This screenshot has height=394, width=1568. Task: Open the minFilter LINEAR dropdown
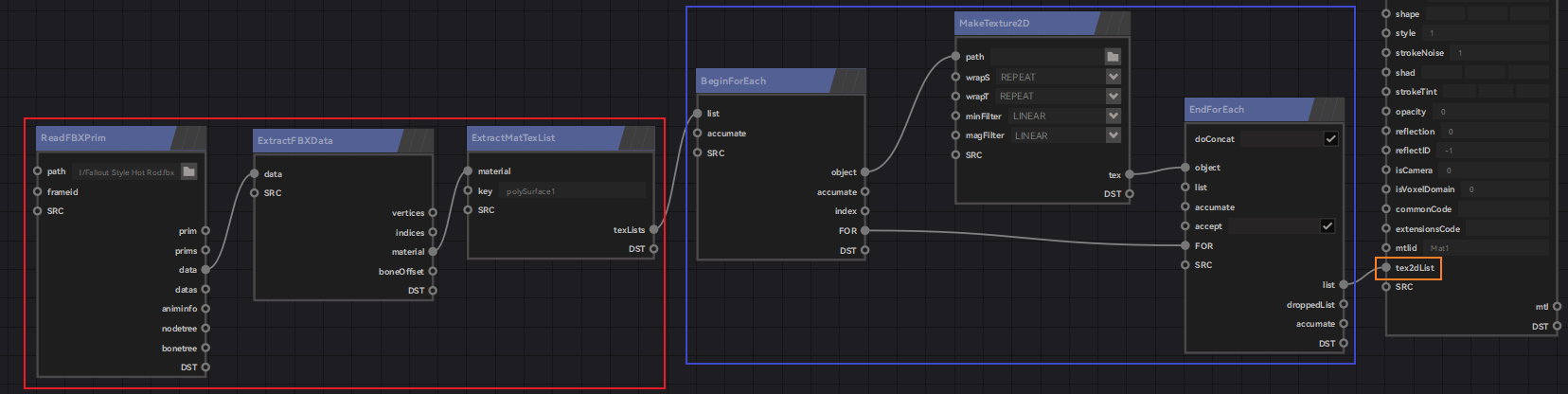tap(1114, 116)
